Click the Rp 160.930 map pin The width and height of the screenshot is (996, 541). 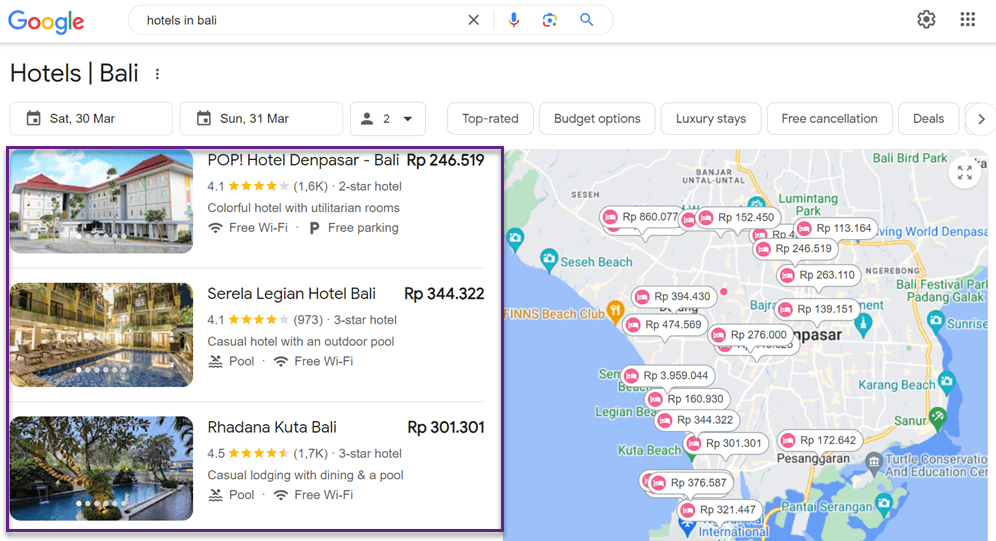pyautogui.click(x=687, y=399)
